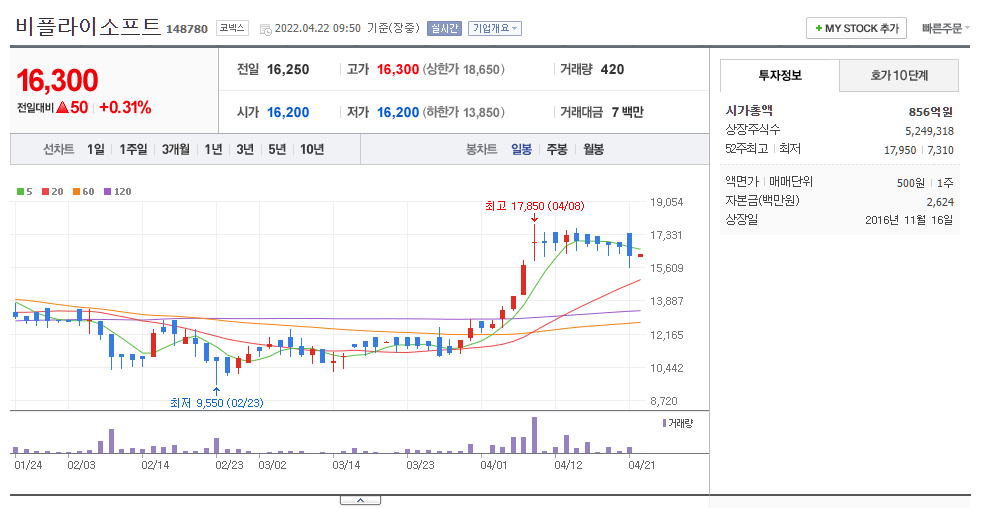Click the 최저 9,550 (02/23) chart marker

[x=217, y=403]
